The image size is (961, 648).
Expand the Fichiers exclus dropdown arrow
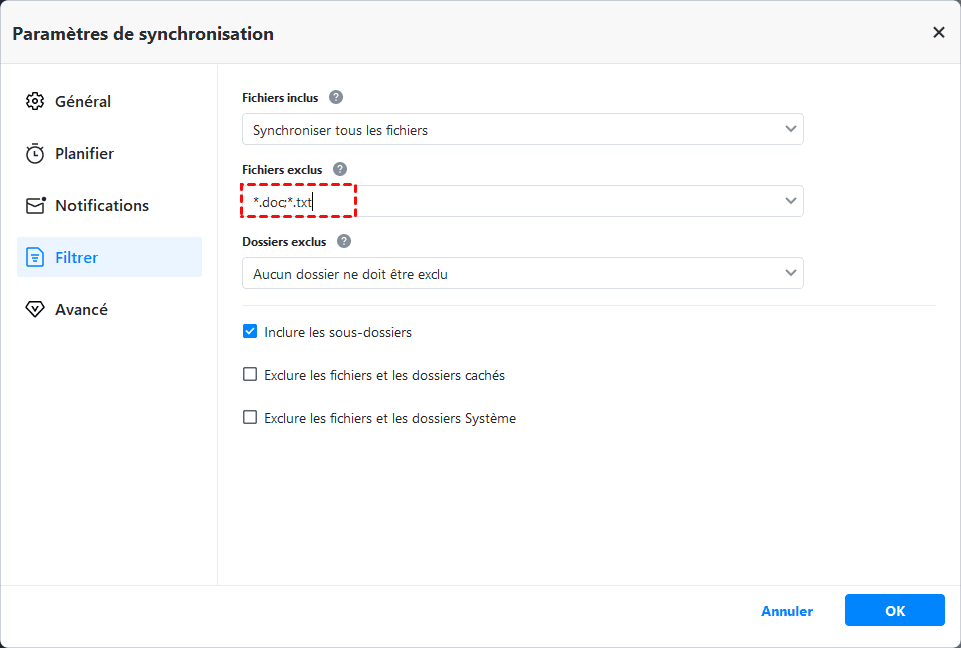(791, 201)
